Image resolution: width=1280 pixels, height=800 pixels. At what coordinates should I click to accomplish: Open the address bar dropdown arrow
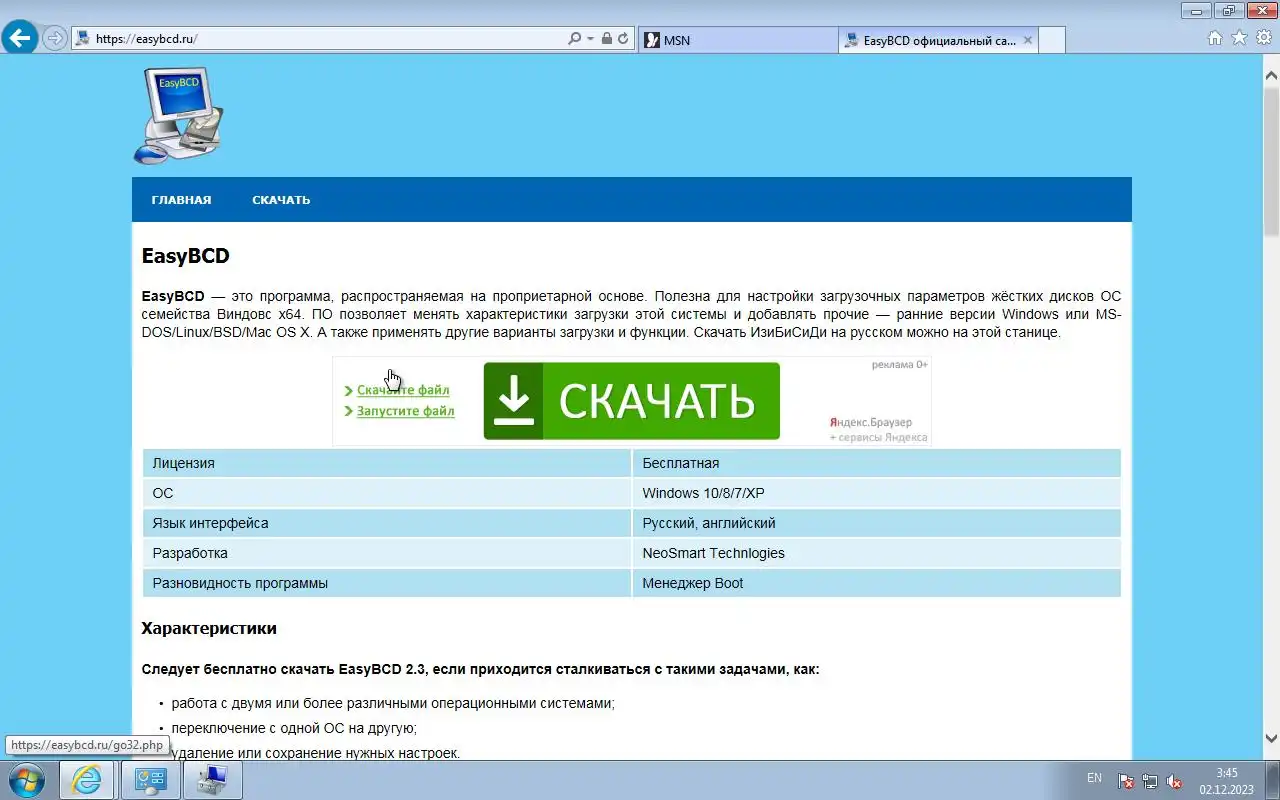click(590, 39)
